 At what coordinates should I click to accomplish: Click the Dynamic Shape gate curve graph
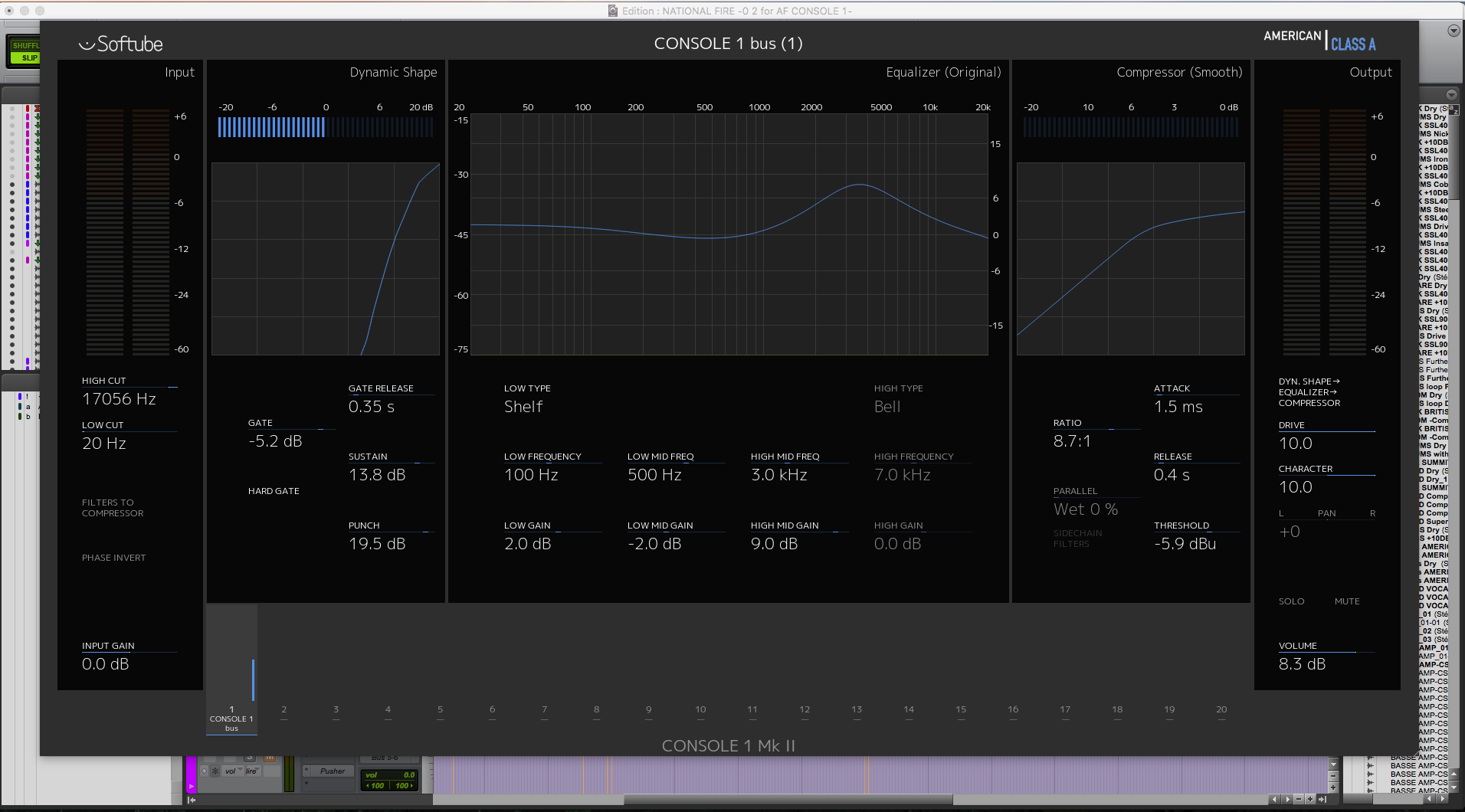click(326, 259)
